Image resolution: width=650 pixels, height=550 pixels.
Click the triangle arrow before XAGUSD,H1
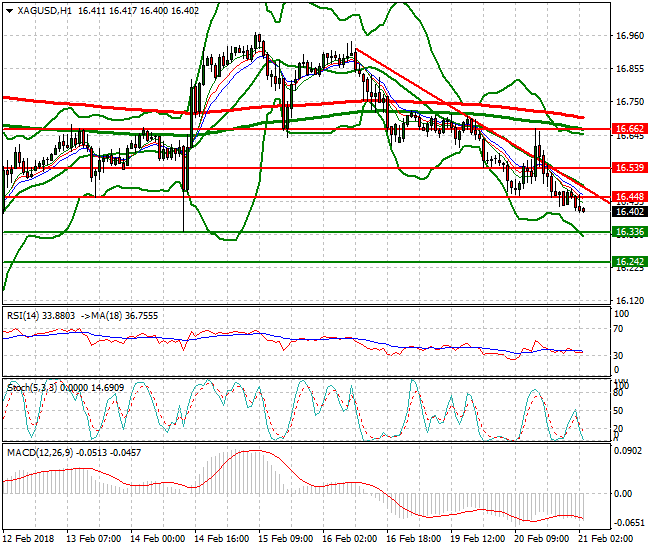10,11
